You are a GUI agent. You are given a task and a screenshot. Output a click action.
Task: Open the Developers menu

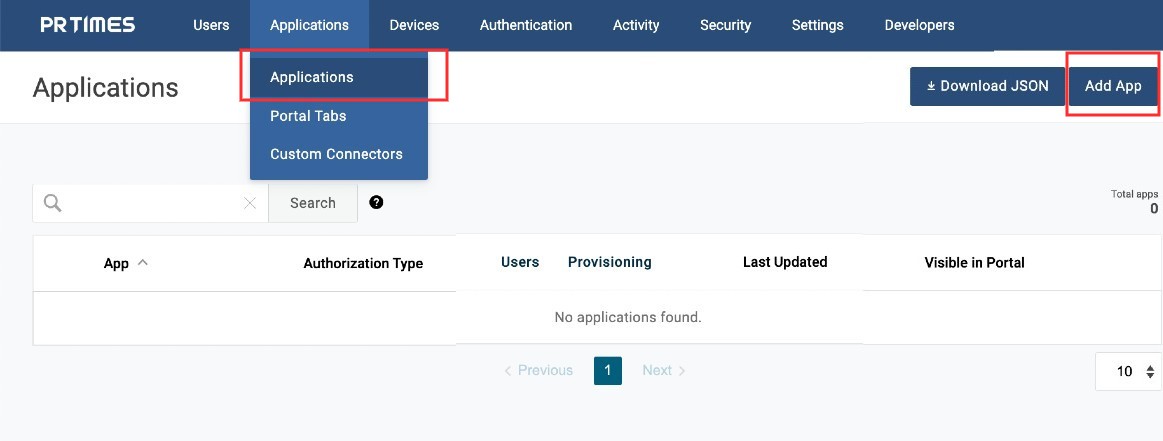tap(919, 25)
